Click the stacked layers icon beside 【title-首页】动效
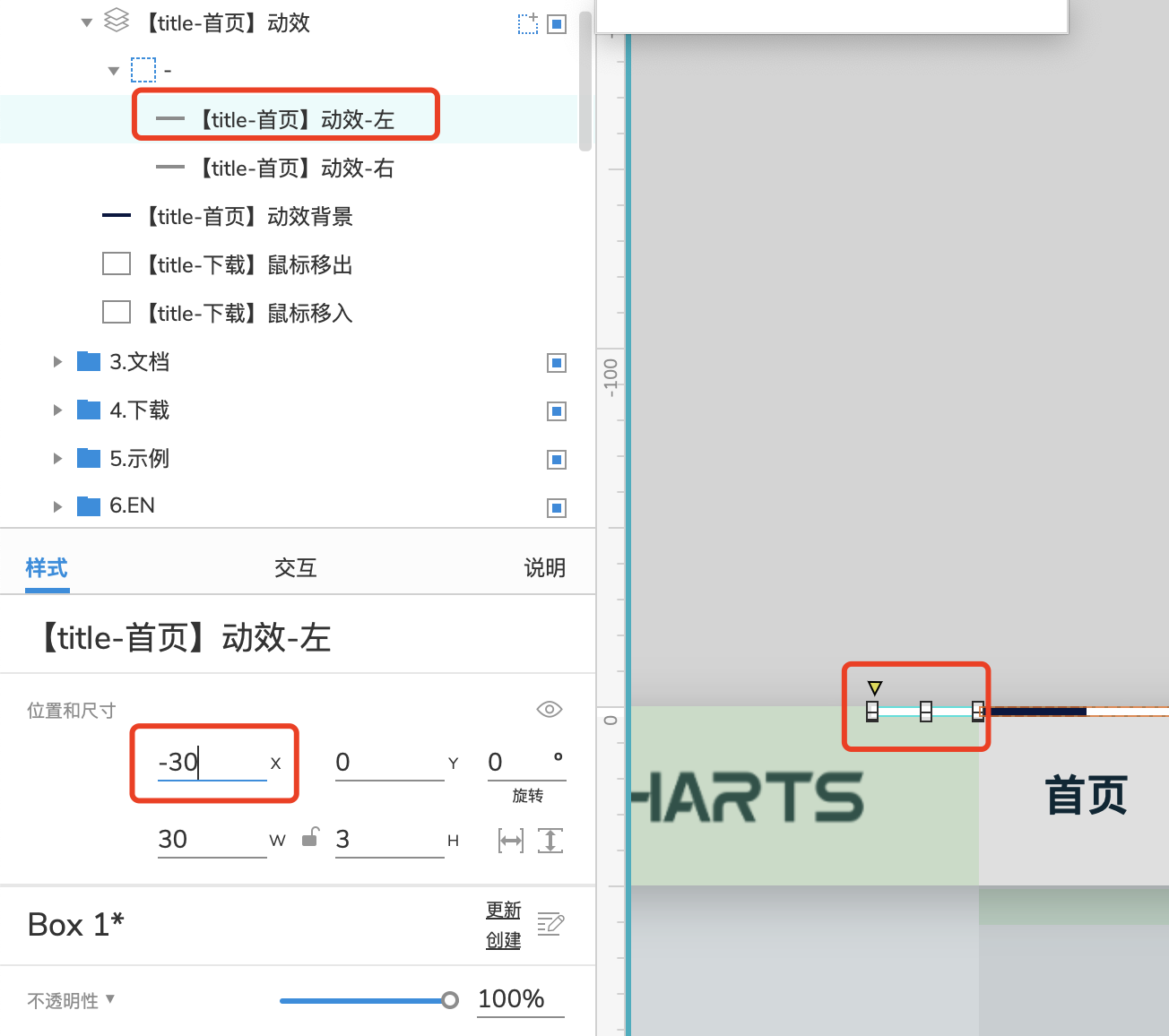The width and height of the screenshot is (1169, 1036). point(117,21)
